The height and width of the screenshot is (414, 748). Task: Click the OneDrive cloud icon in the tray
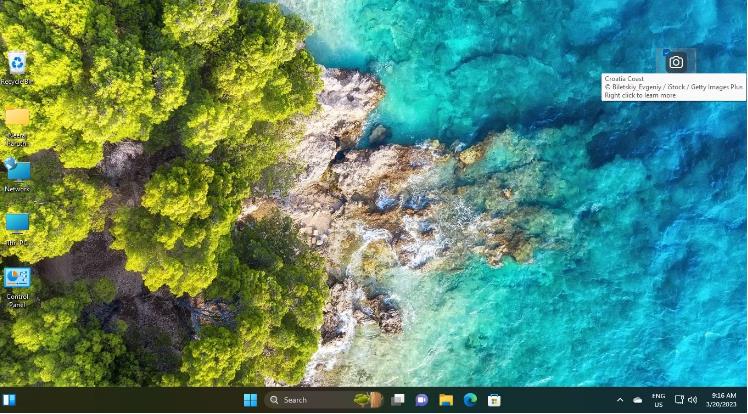click(638, 400)
